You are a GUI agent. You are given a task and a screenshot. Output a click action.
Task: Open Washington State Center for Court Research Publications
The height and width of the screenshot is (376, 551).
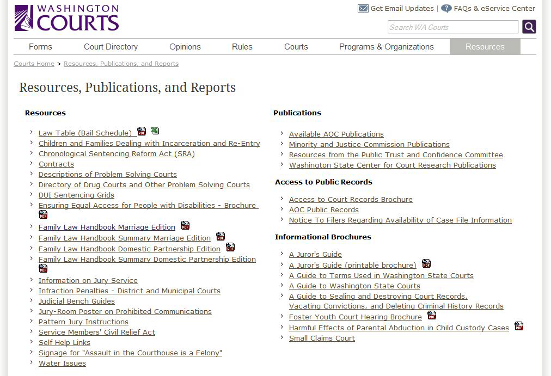(393, 165)
